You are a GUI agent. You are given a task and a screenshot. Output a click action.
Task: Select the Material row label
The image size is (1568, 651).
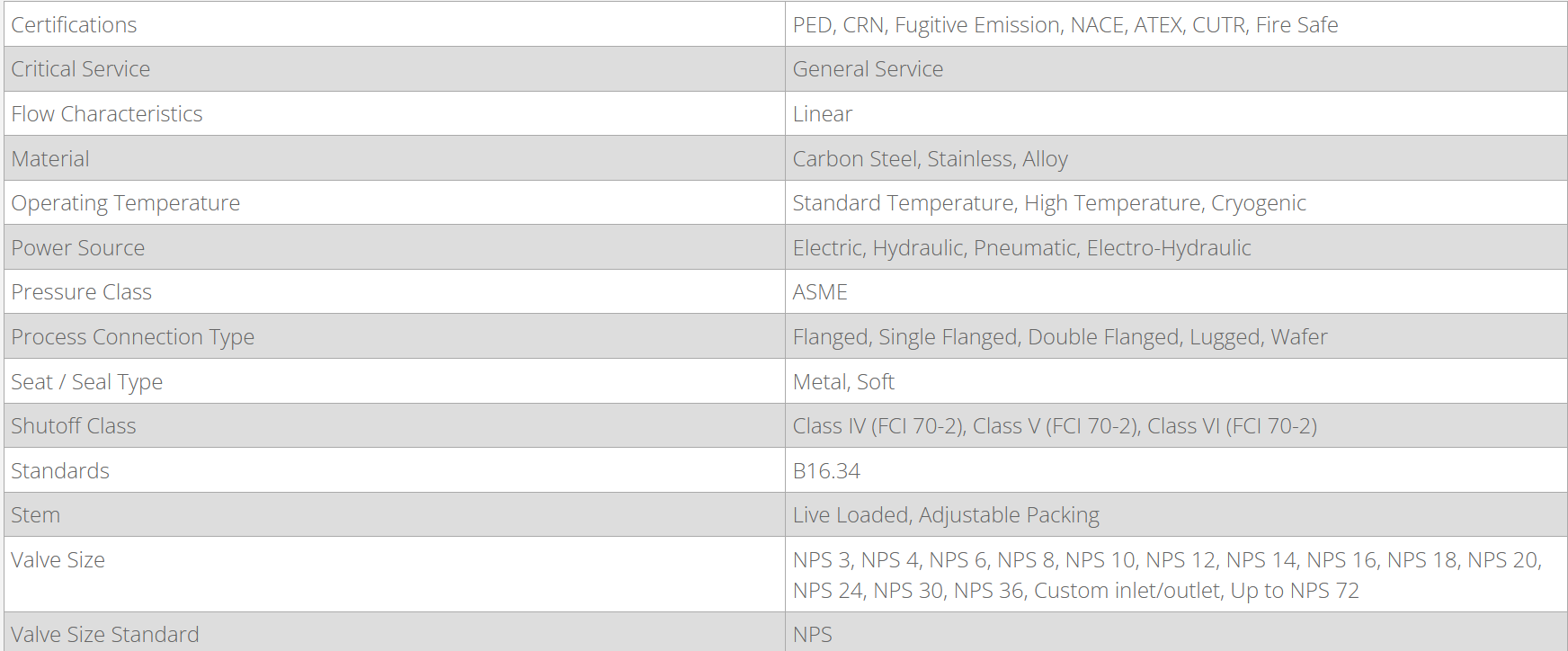pos(50,159)
